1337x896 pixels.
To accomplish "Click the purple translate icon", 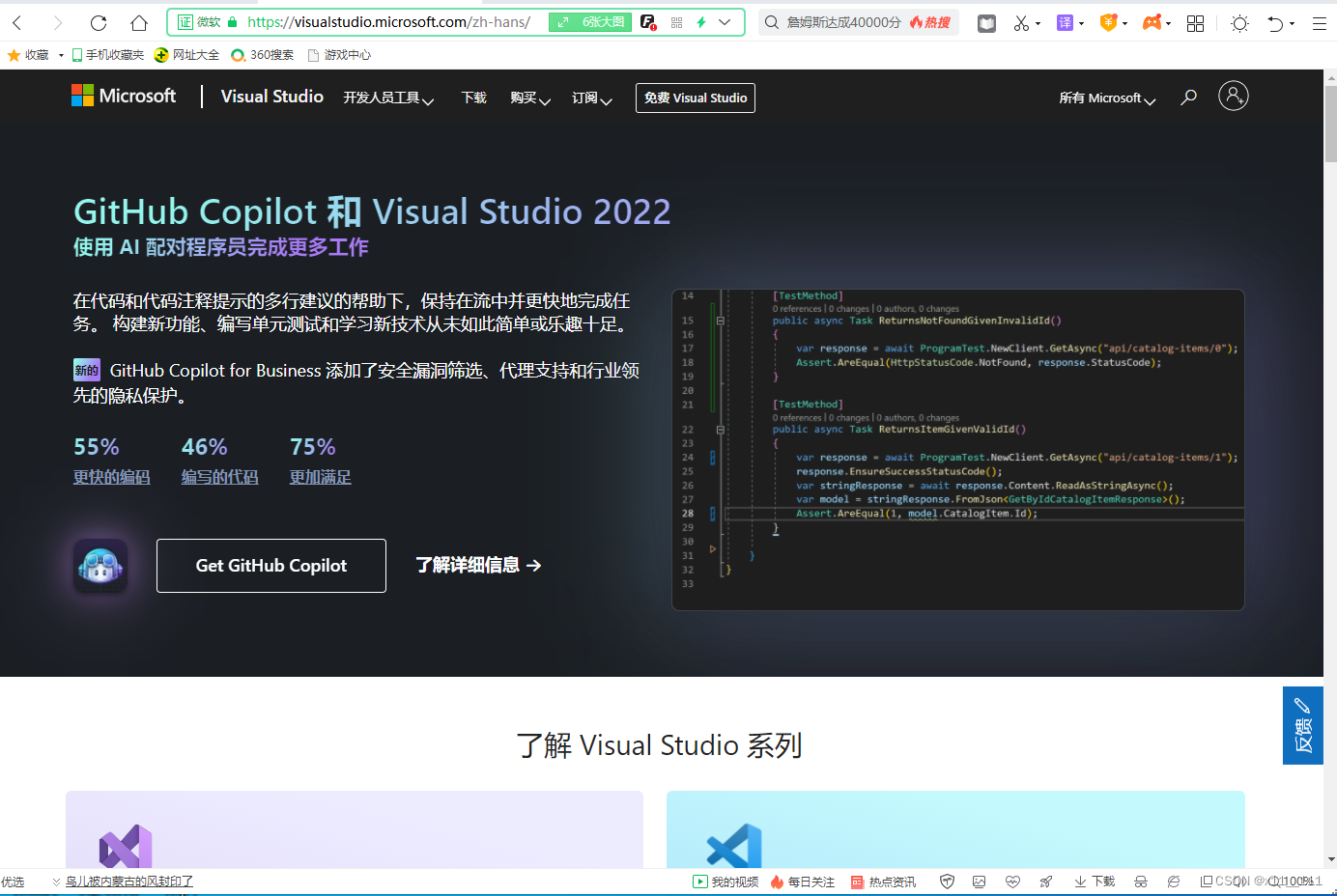I will (x=1065, y=23).
